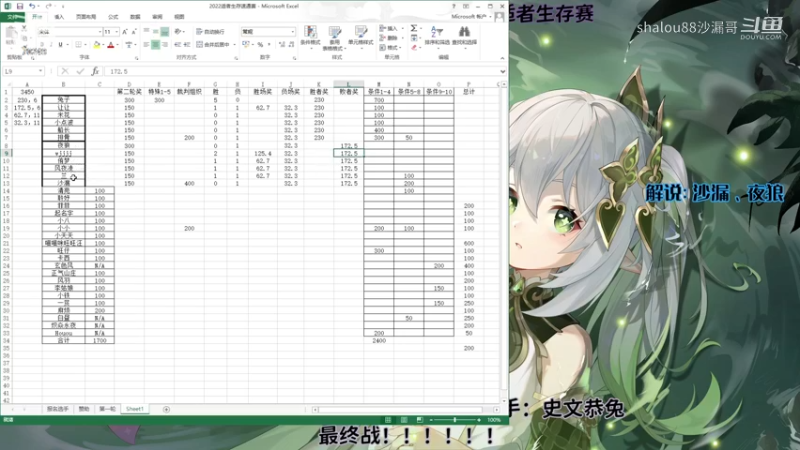Open Conditional Formatting

[x=310, y=37]
